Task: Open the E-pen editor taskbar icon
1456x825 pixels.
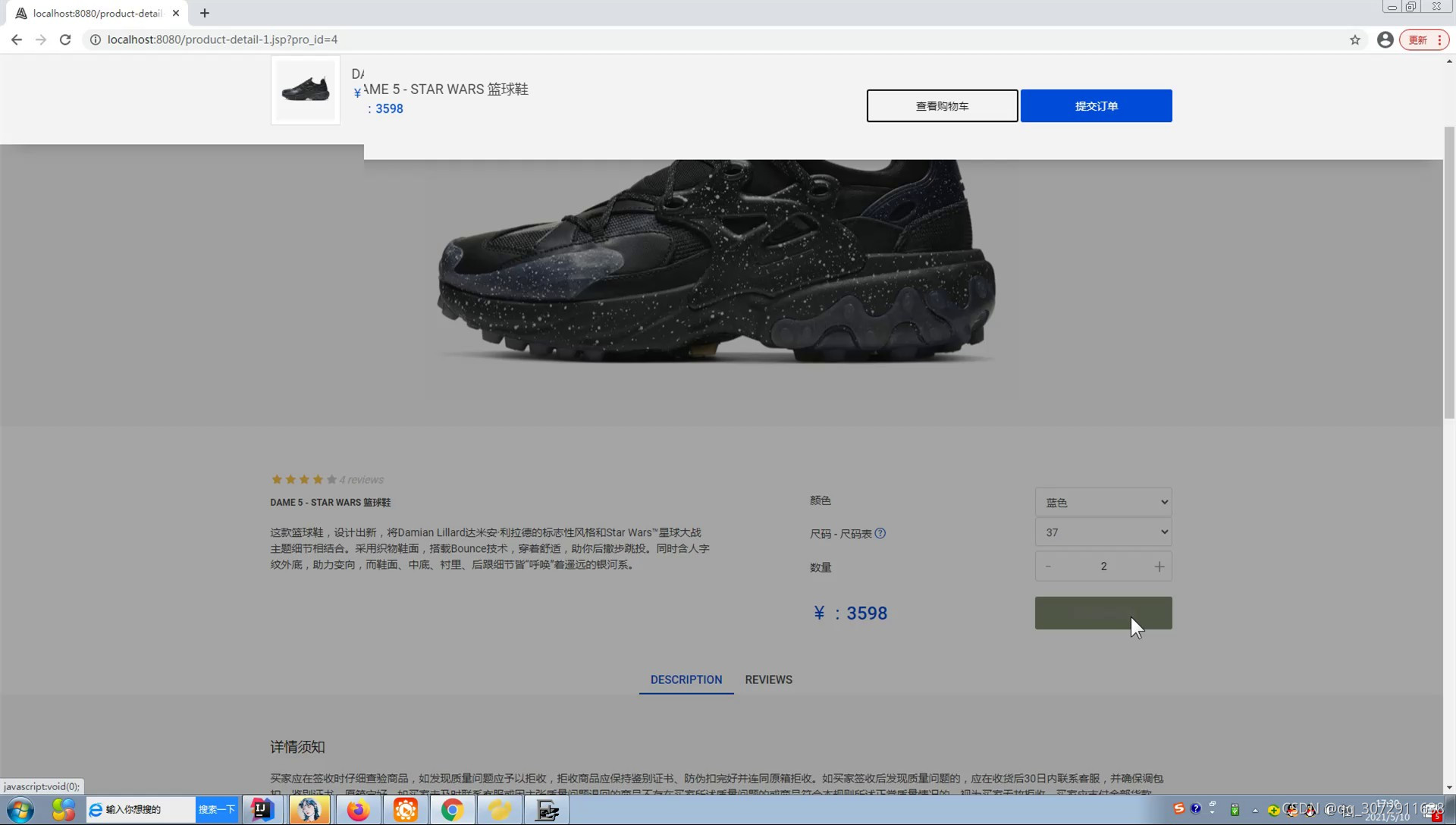Action: tap(548, 810)
